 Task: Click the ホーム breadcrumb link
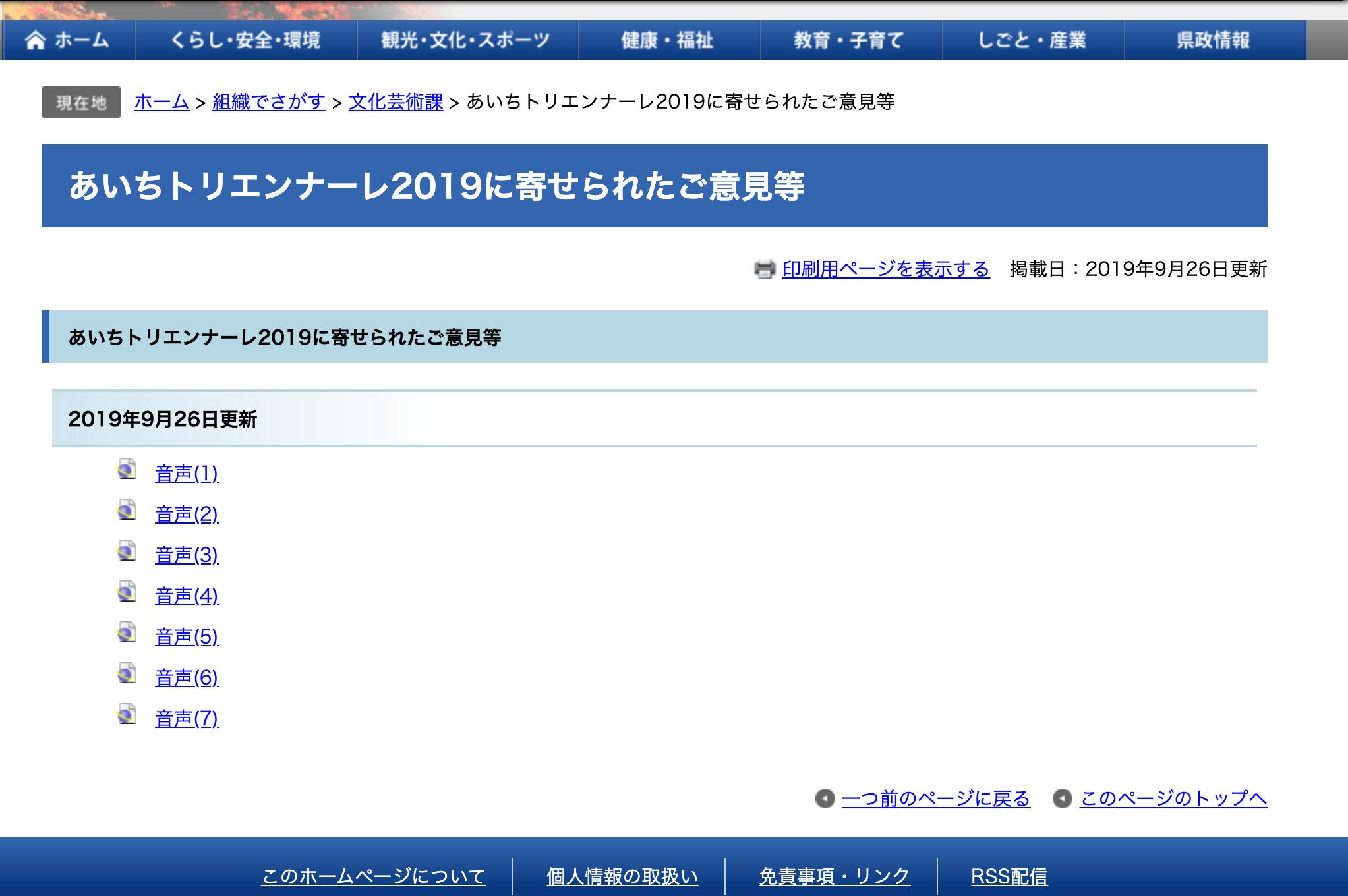coord(161,102)
